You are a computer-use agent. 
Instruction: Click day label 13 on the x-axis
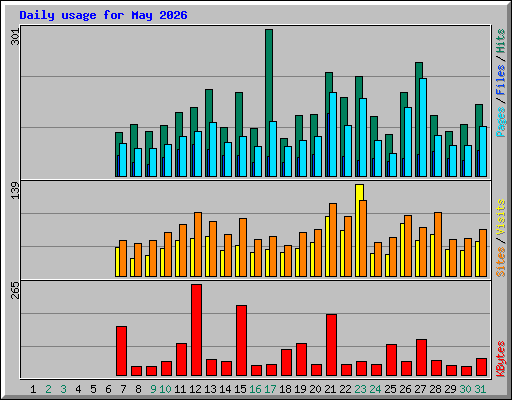[x=210, y=389]
